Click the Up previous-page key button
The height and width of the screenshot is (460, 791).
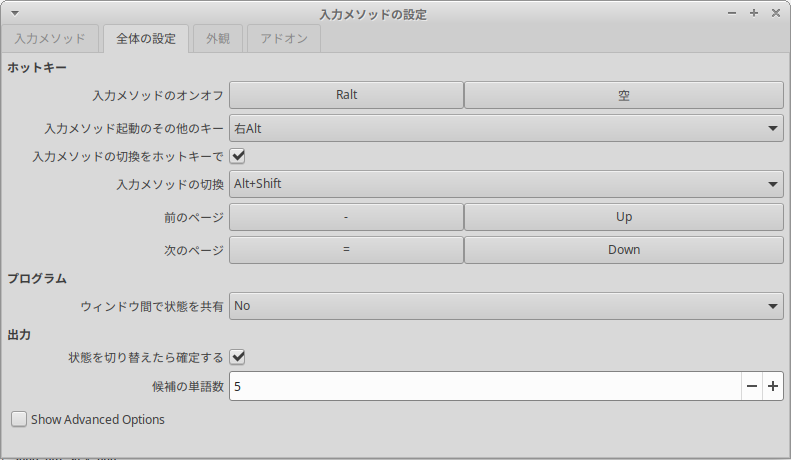click(x=624, y=217)
